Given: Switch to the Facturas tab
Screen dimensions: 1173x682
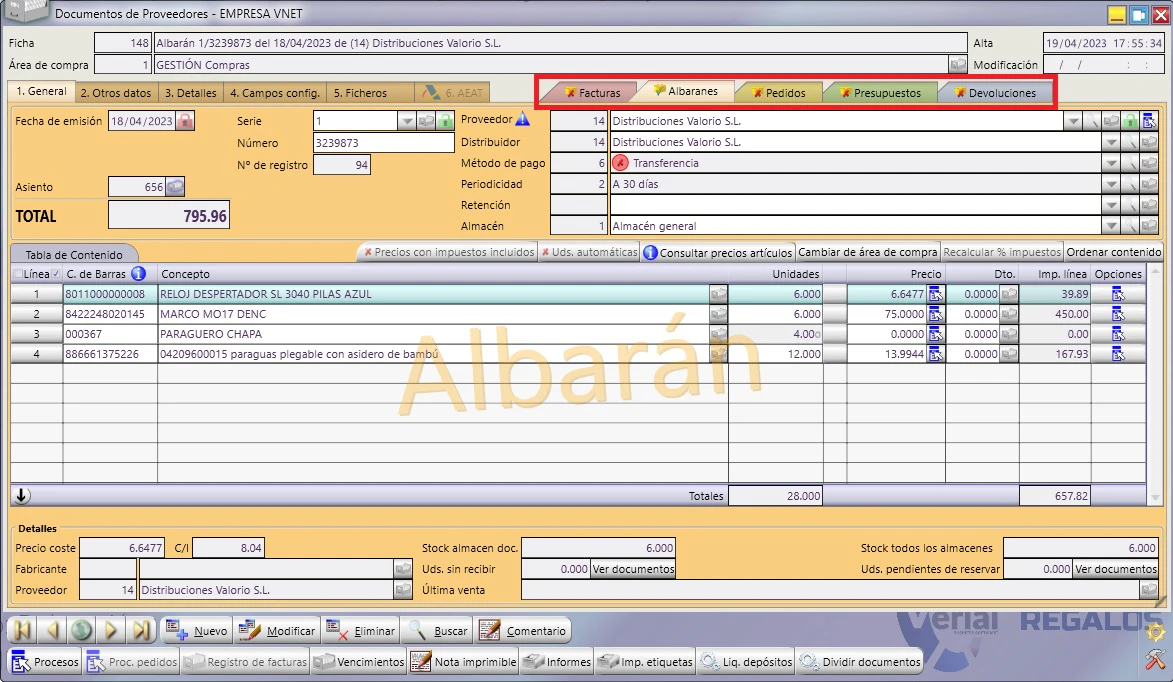Looking at the screenshot, I should [591, 93].
